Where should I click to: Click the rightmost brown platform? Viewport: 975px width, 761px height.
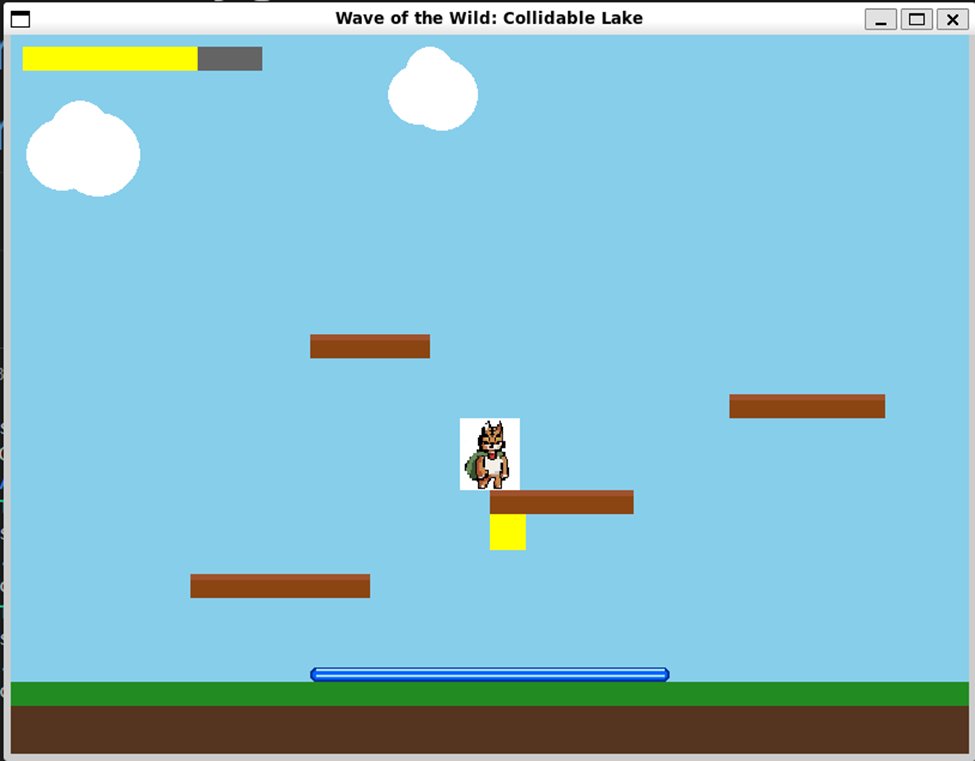806,405
